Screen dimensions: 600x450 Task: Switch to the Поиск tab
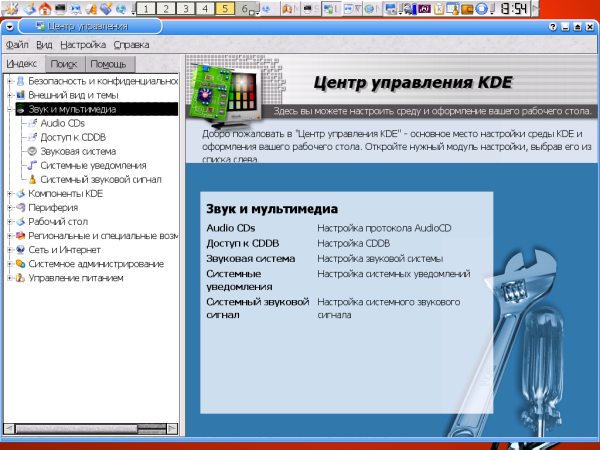tap(64, 64)
